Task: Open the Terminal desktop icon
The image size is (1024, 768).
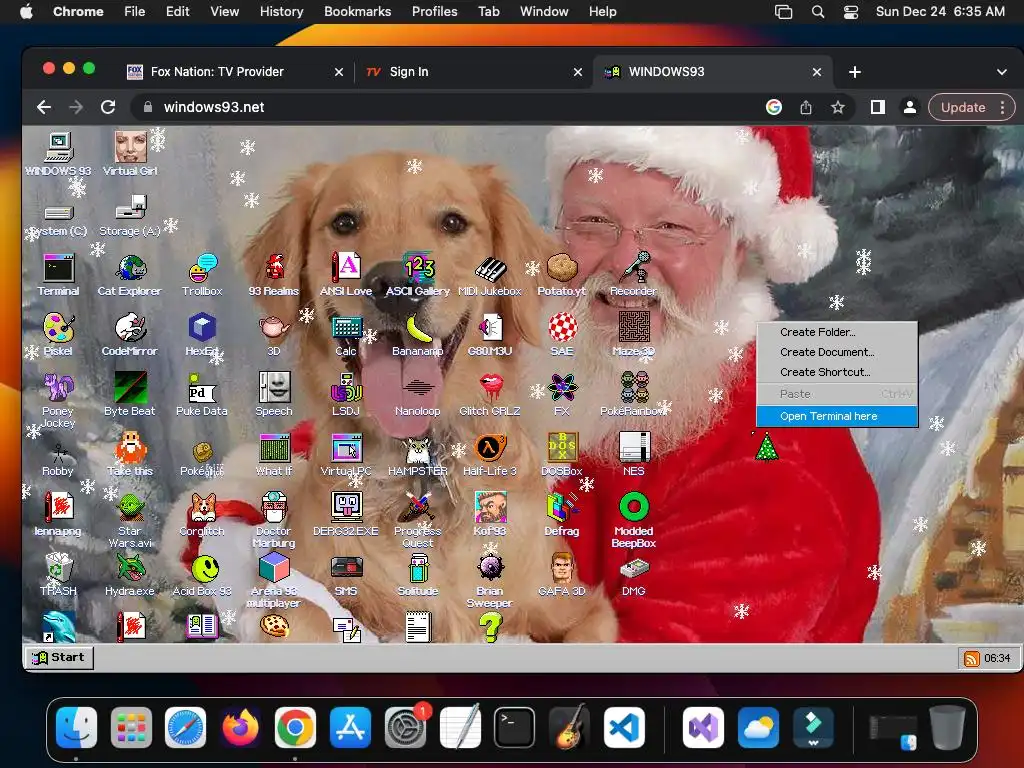Action: pos(58,274)
